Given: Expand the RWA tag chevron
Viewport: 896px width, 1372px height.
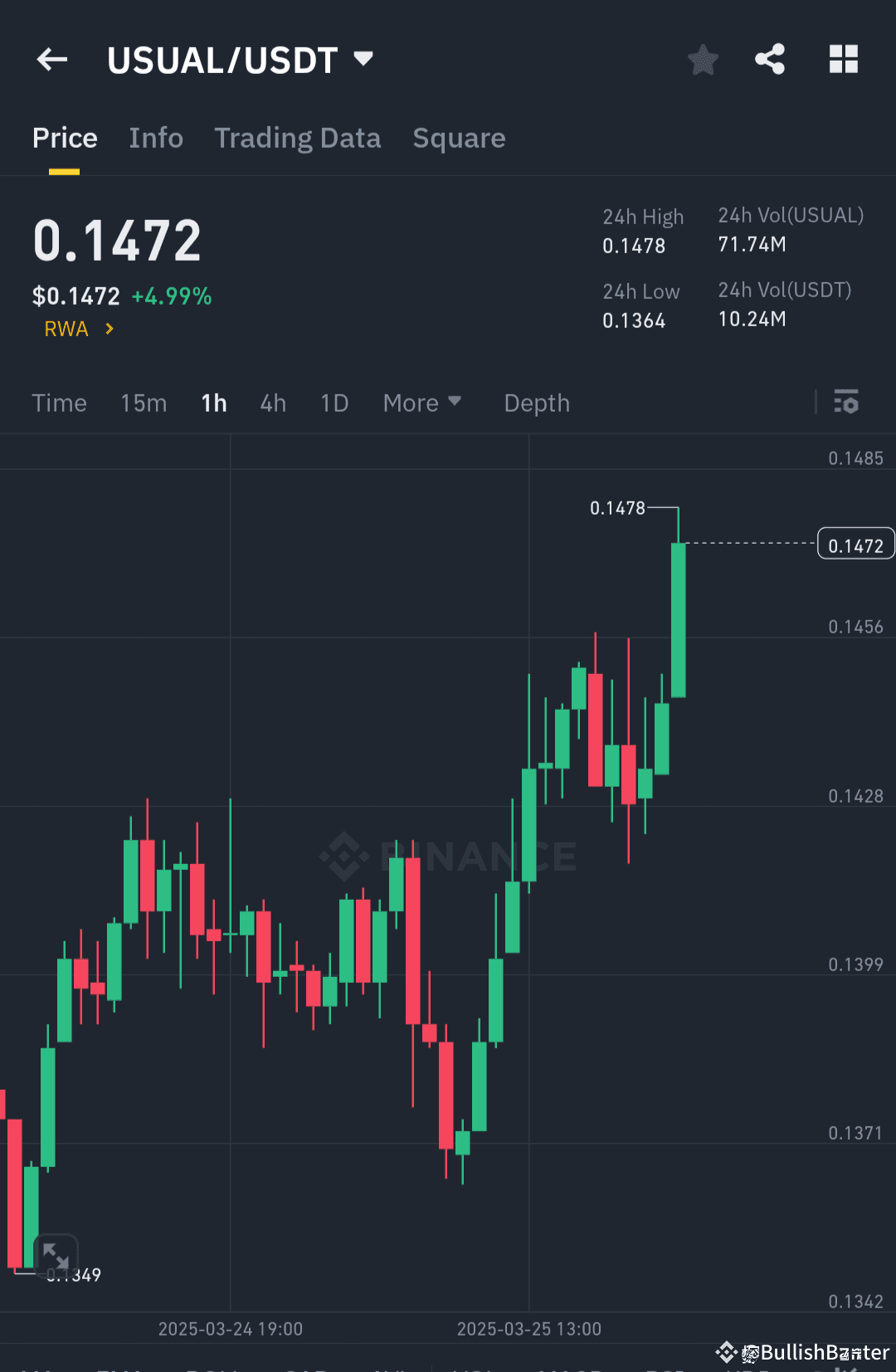Looking at the screenshot, I should pyautogui.click(x=109, y=329).
